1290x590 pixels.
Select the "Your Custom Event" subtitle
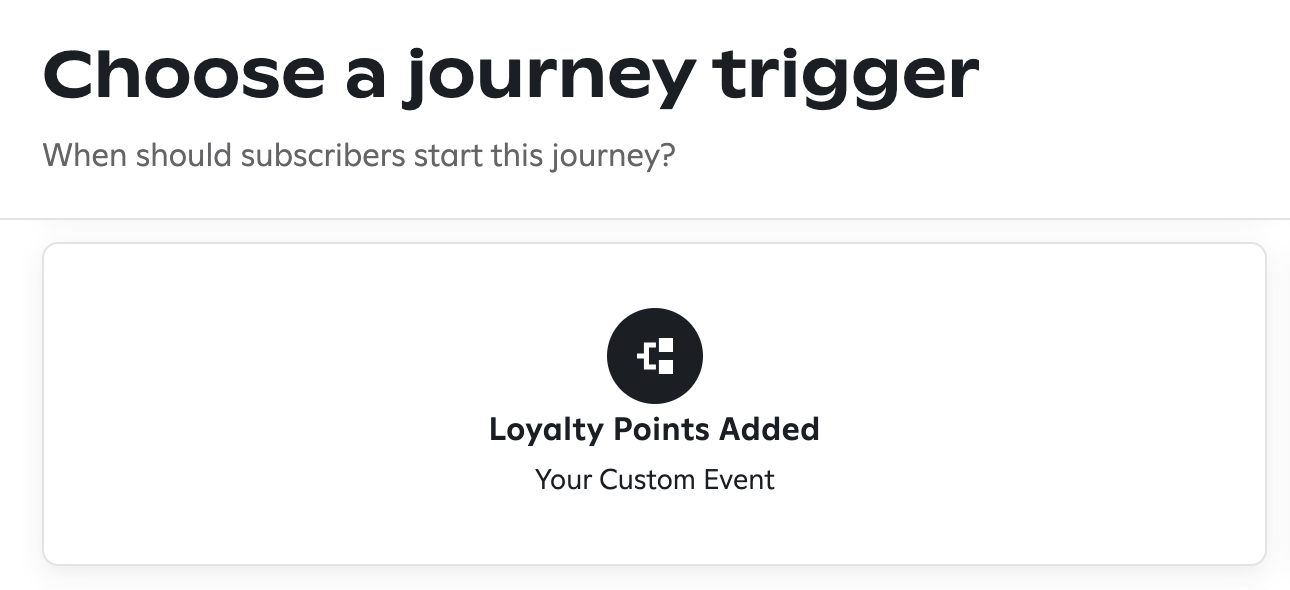coord(655,480)
